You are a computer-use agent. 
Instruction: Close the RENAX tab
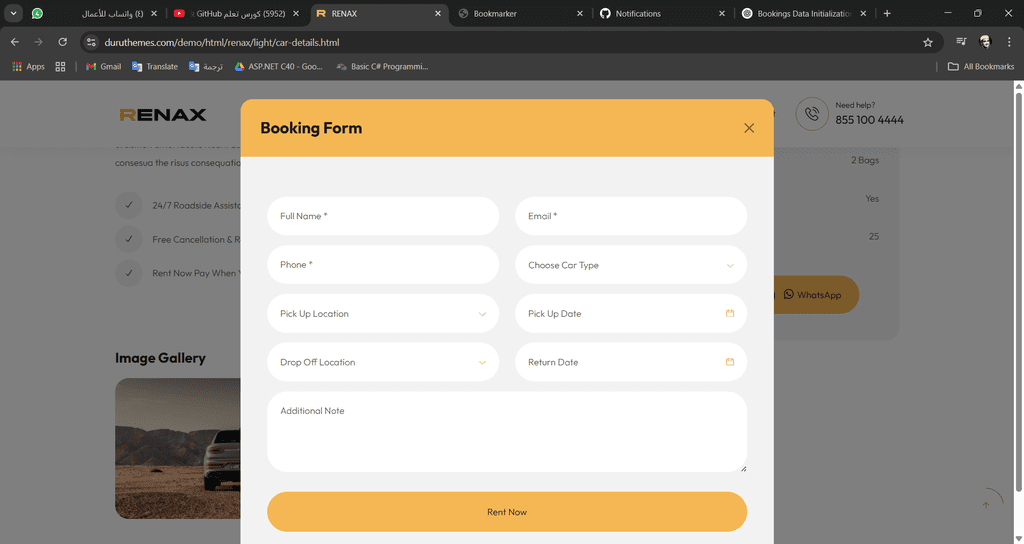(x=438, y=13)
